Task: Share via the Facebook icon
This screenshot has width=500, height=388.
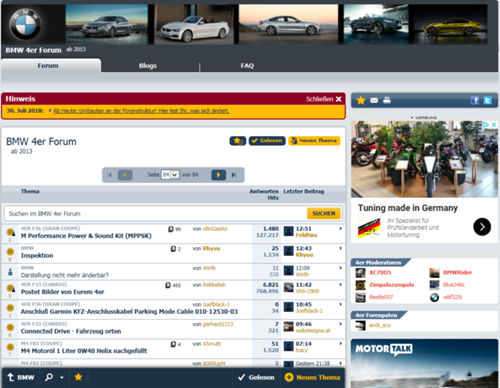Action: click(x=475, y=100)
